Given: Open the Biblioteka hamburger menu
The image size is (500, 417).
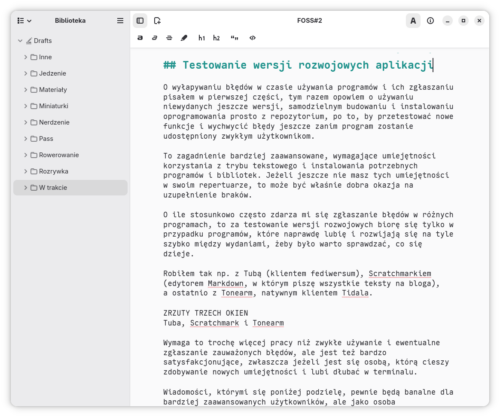Looking at the screenshot, I should tap(120, 21).
